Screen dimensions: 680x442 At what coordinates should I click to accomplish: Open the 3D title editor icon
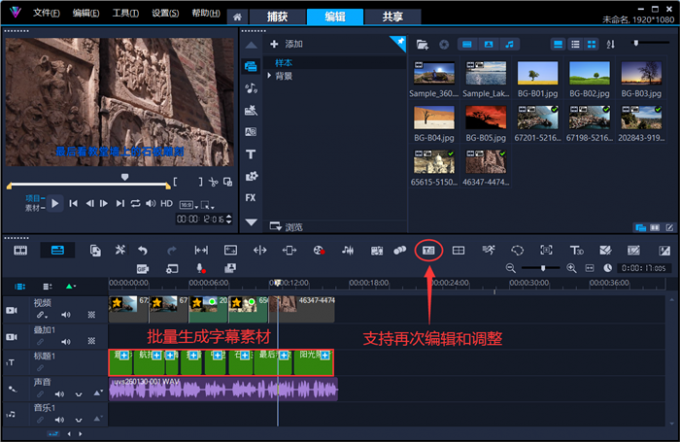tap(576, 250)
